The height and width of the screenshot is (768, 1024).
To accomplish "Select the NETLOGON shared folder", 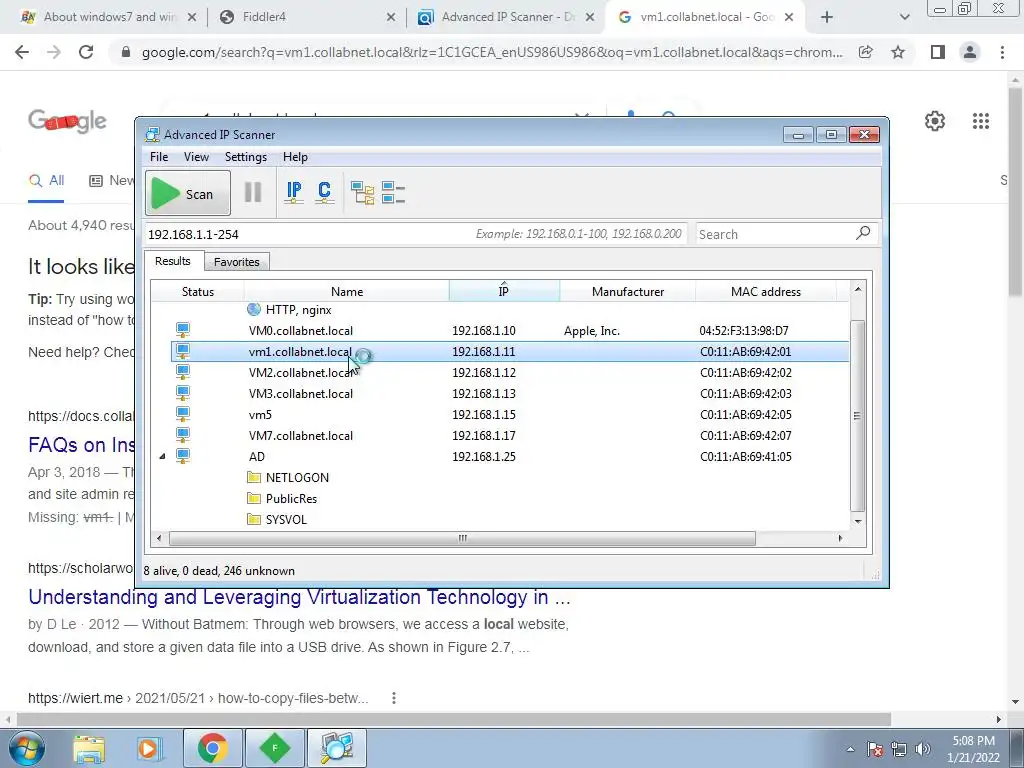I will pyautogui.click(x=297, y=477).
